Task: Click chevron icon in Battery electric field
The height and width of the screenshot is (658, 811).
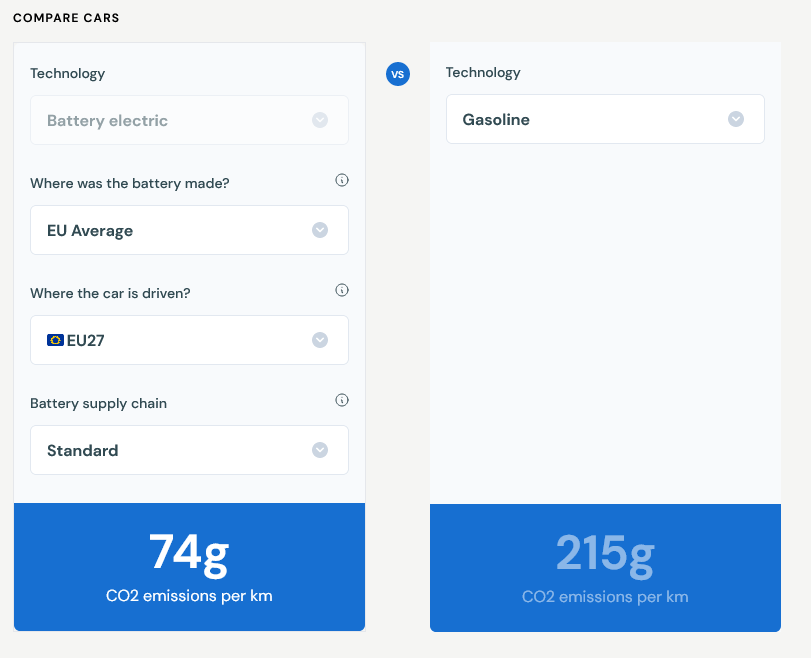Action: (320, 120)
